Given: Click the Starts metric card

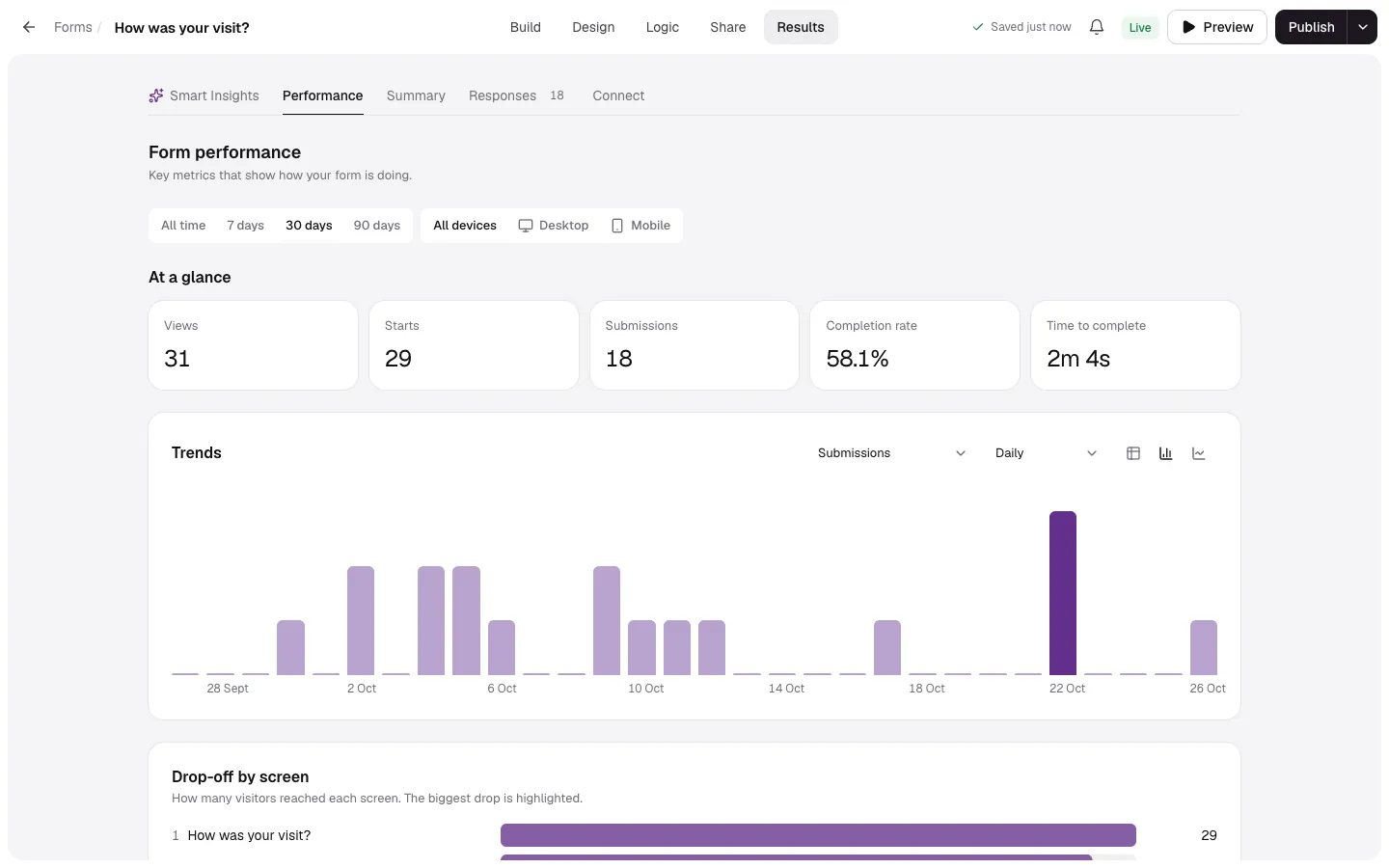Looking at the screenshot, I should coord(474,345).
